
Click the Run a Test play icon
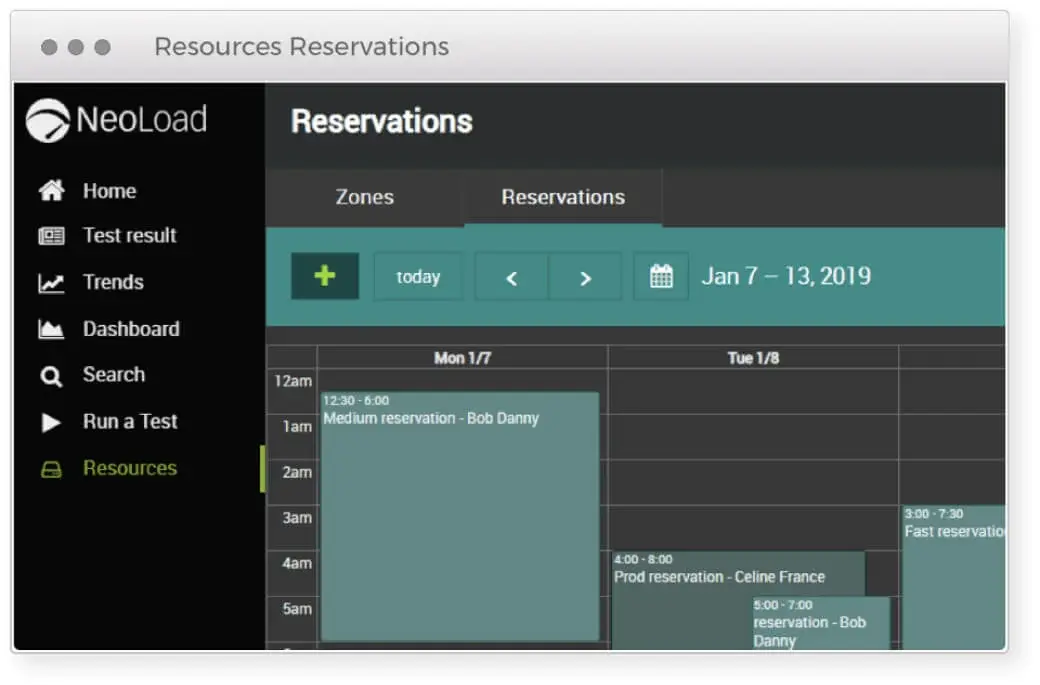point(51,422)
